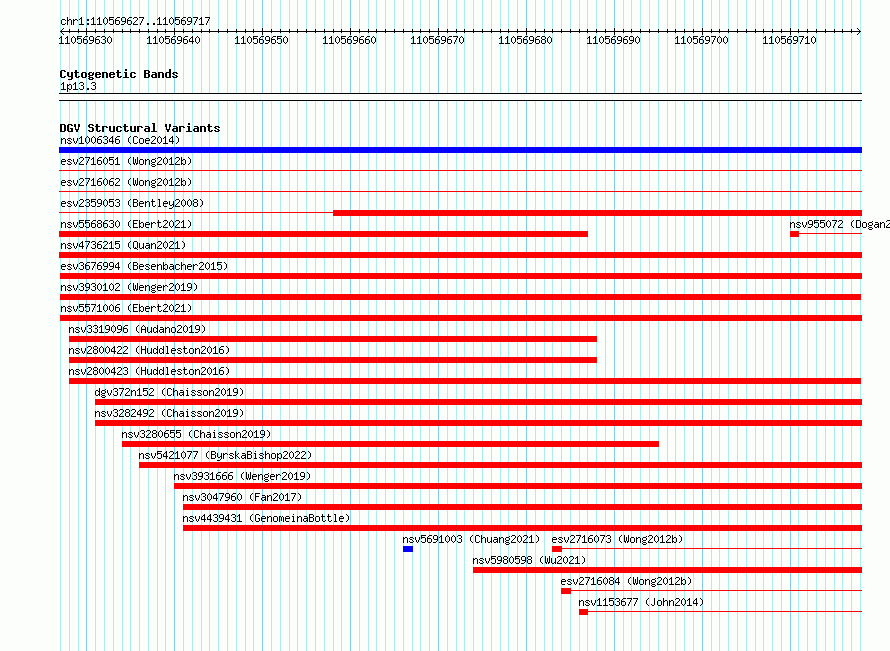Click the red bar of nsv5568630

pos(324,234)
